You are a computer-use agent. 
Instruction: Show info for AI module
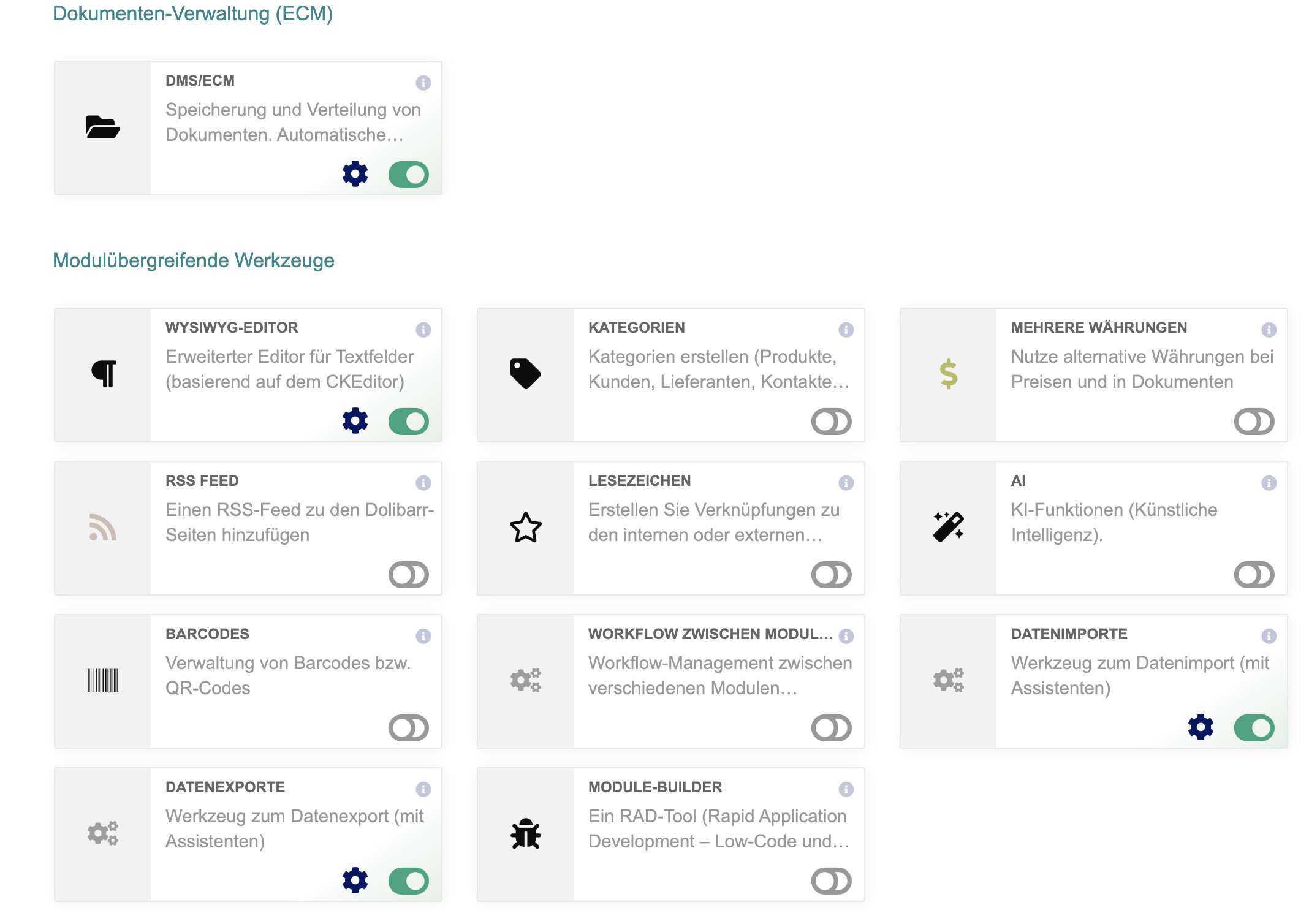click(x=1269, y=483)
